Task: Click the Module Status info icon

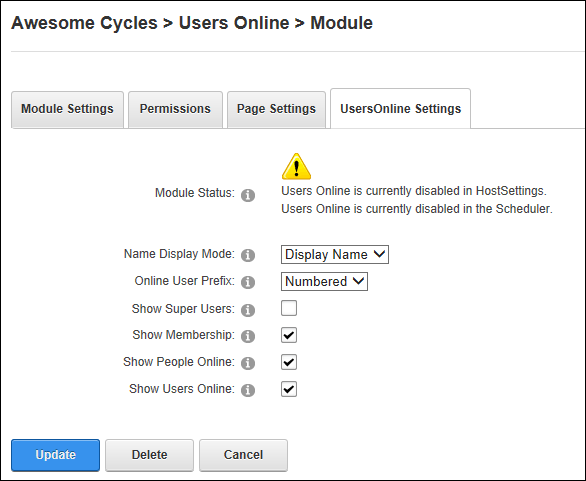Action: [x=248, y=195]
